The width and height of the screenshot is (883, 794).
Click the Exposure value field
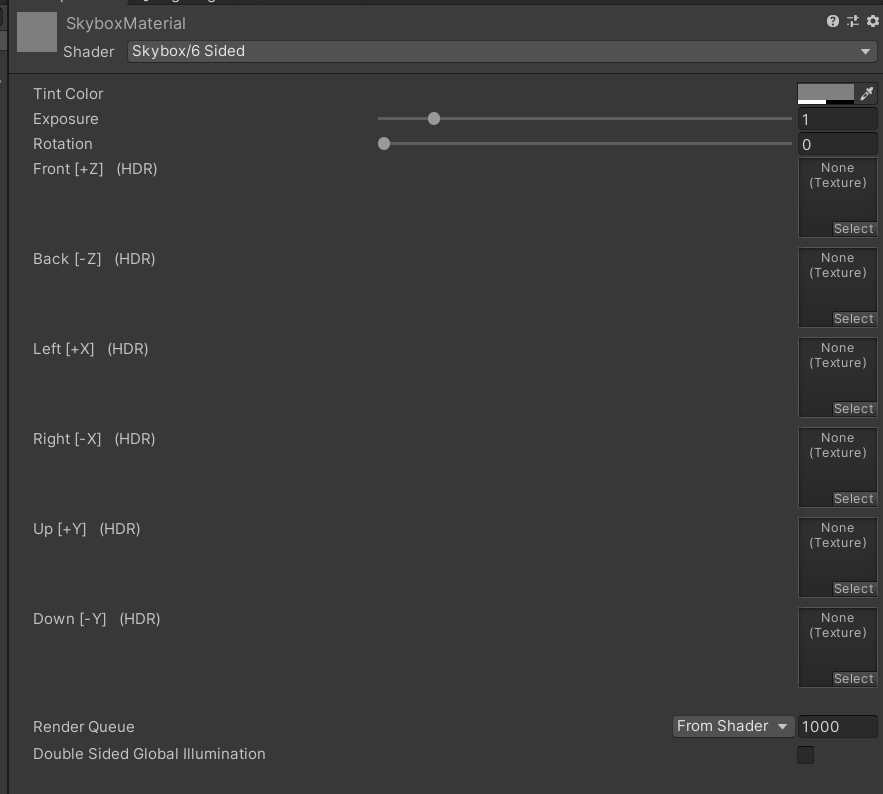coord(837,119)
